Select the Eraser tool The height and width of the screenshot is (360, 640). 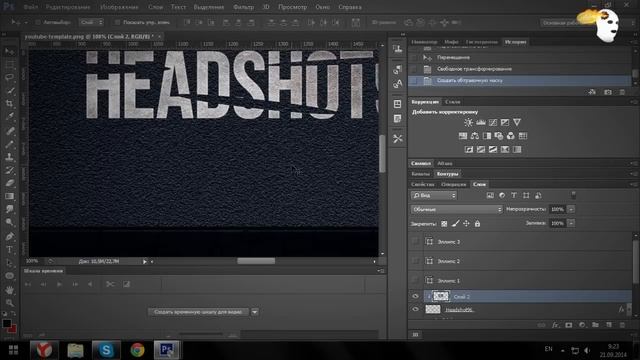tap(10, 183)
